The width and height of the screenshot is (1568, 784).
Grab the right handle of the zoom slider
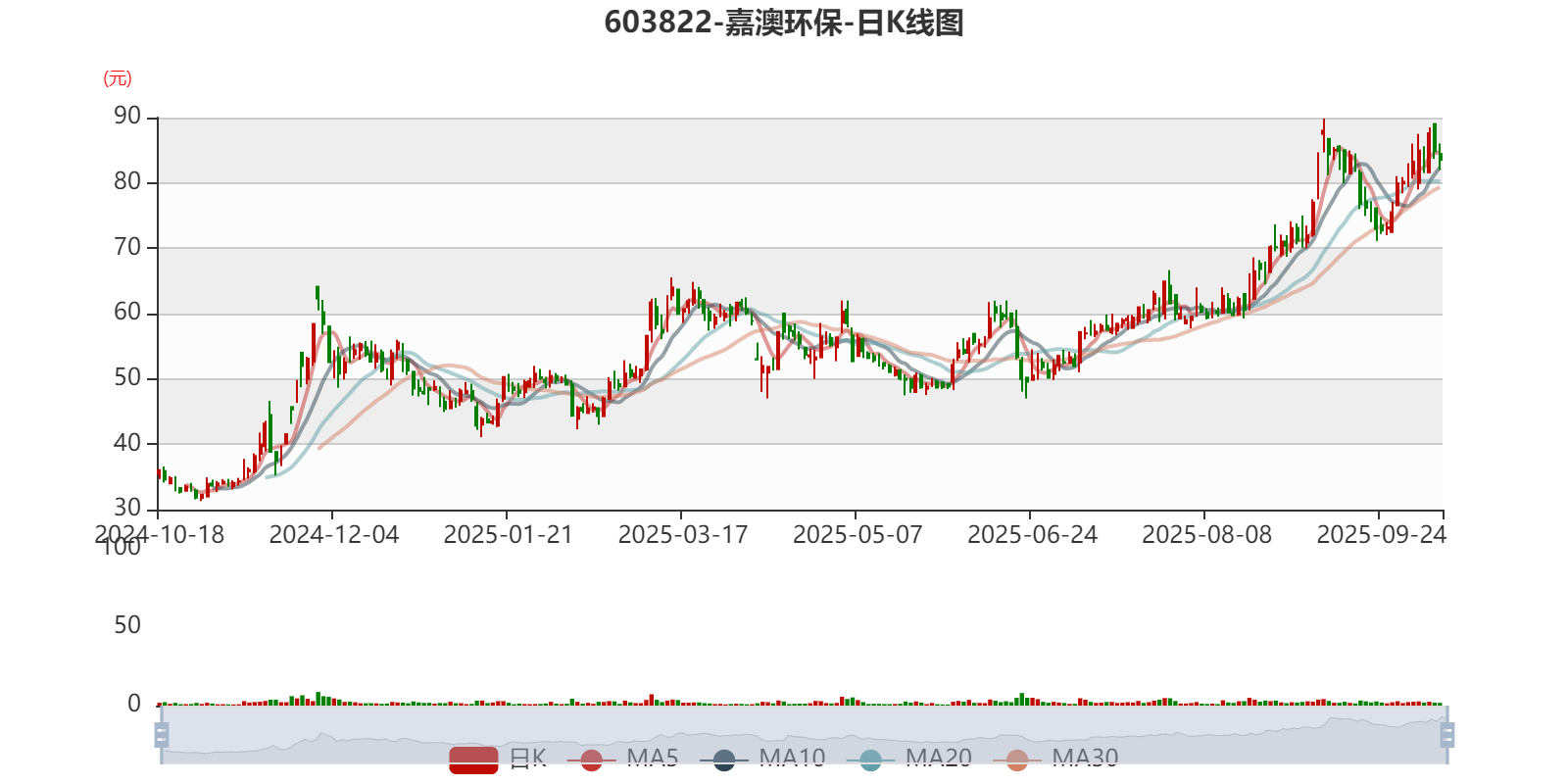[1446, 735]
